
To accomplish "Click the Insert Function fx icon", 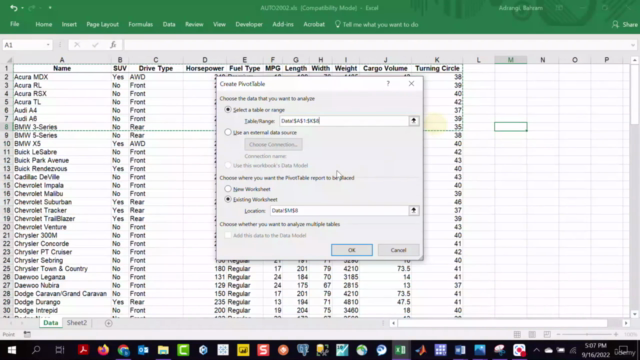I will 113,45.
